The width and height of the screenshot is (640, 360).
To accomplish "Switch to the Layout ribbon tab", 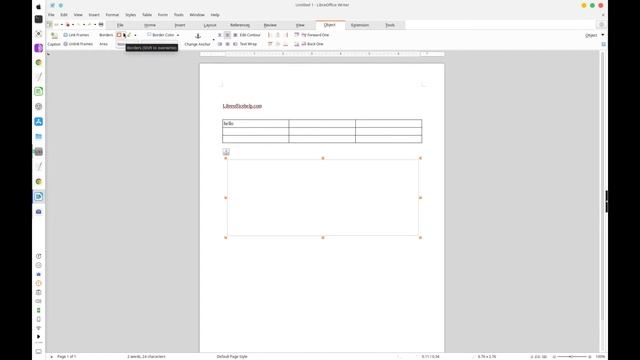I will point(210,25).
